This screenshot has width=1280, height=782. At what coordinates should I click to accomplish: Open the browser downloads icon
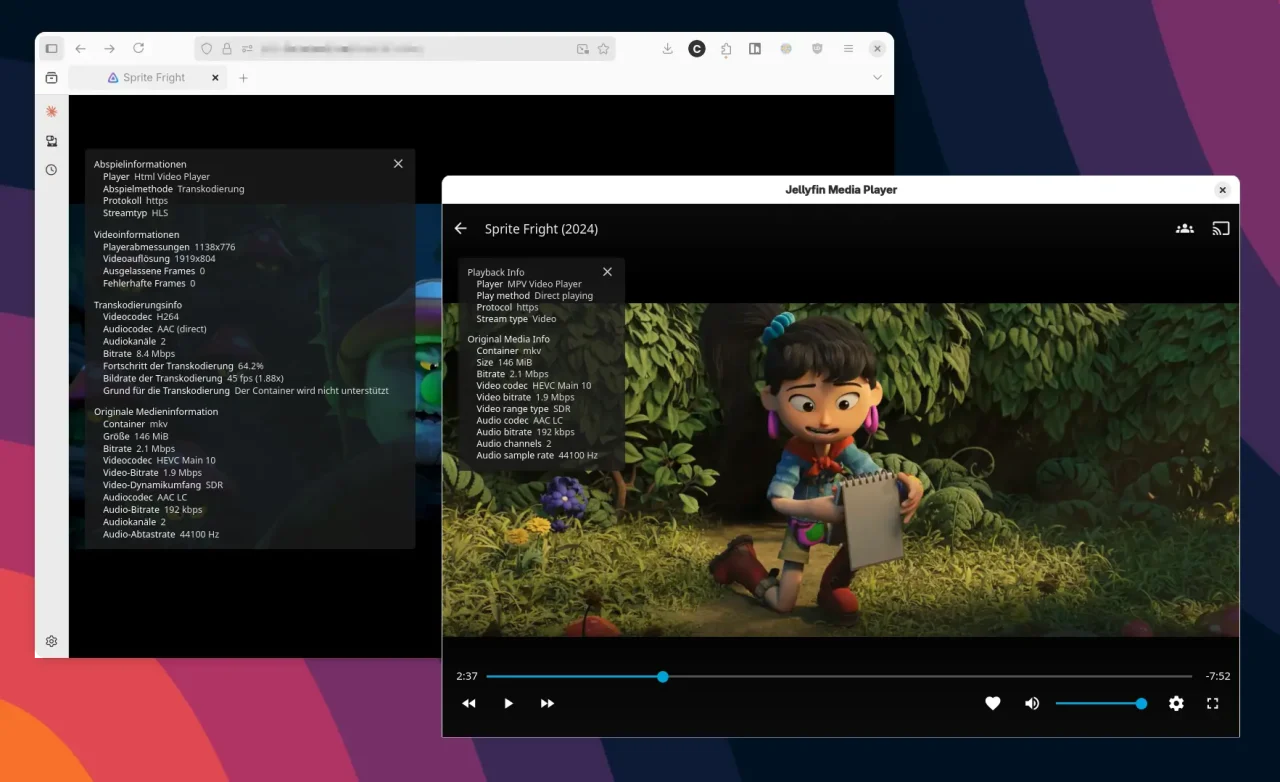[667, 48]
